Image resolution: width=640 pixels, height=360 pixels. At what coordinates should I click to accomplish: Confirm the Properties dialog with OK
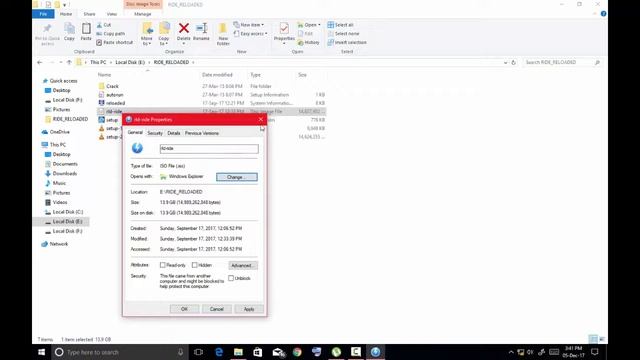click(x=184, y=309)
